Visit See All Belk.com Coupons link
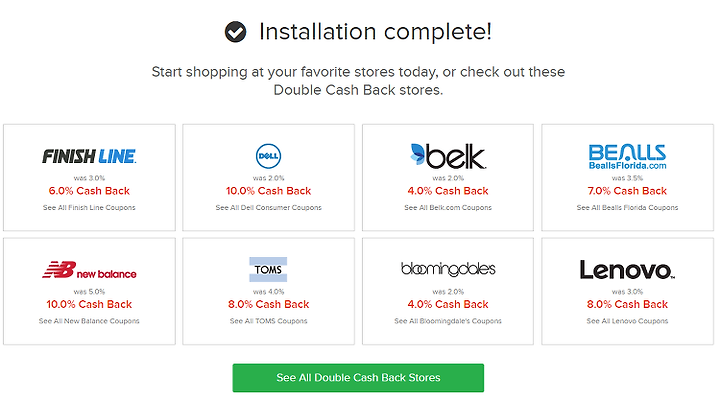 [448, 208]
